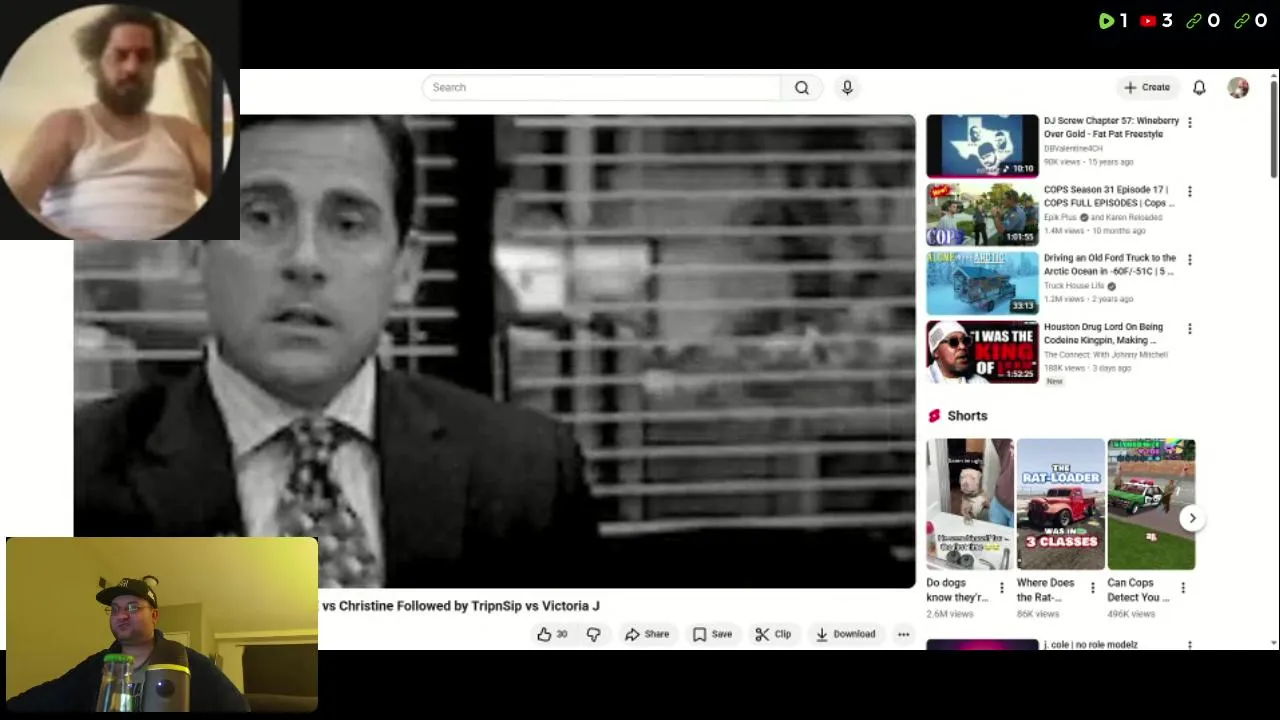Screen dimensions: 1280x720
Task: Open the notifications bell
Action: [1199, 88]
